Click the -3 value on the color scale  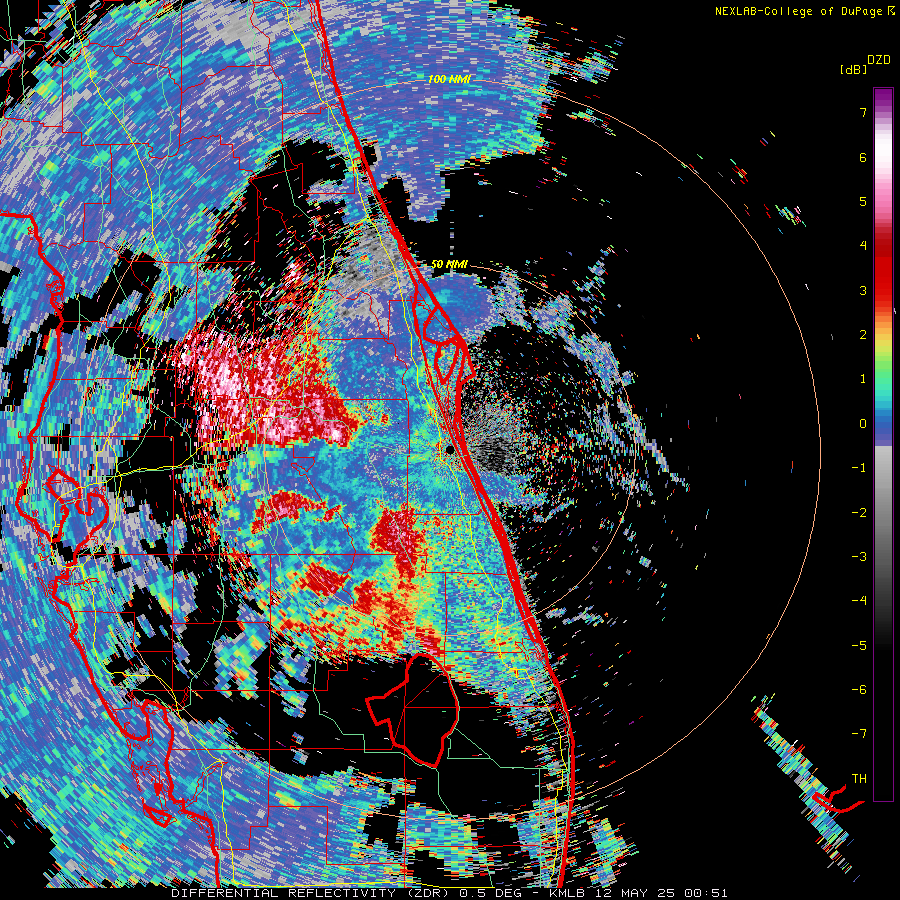[x=859, y=556]
